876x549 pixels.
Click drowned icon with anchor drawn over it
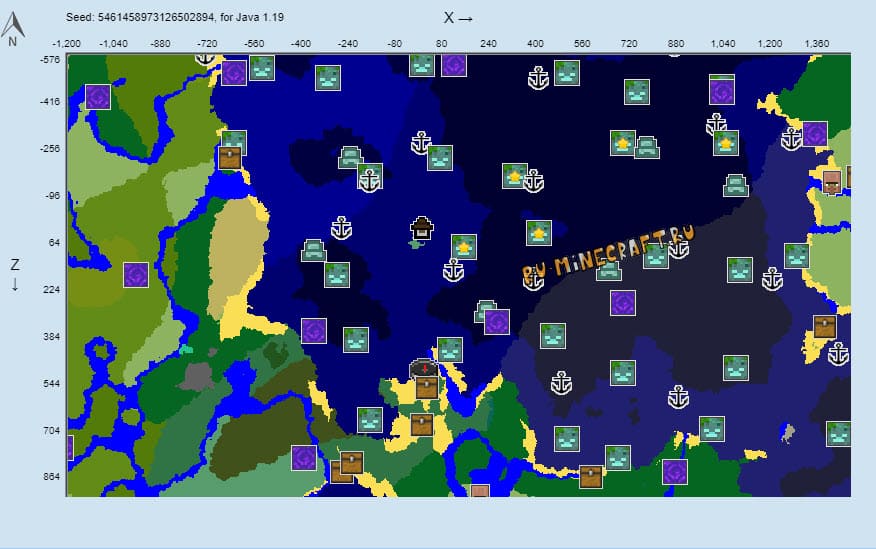[370, 176]
